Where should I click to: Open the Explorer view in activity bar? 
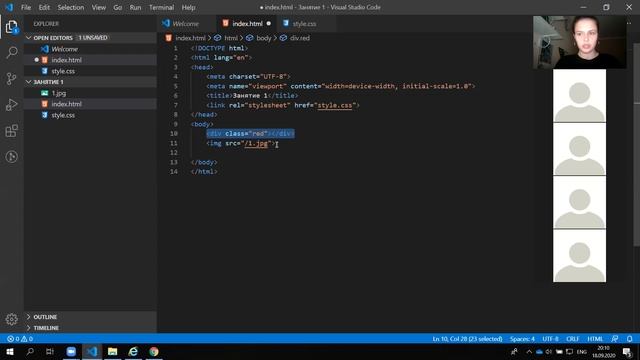pos(11,27)
